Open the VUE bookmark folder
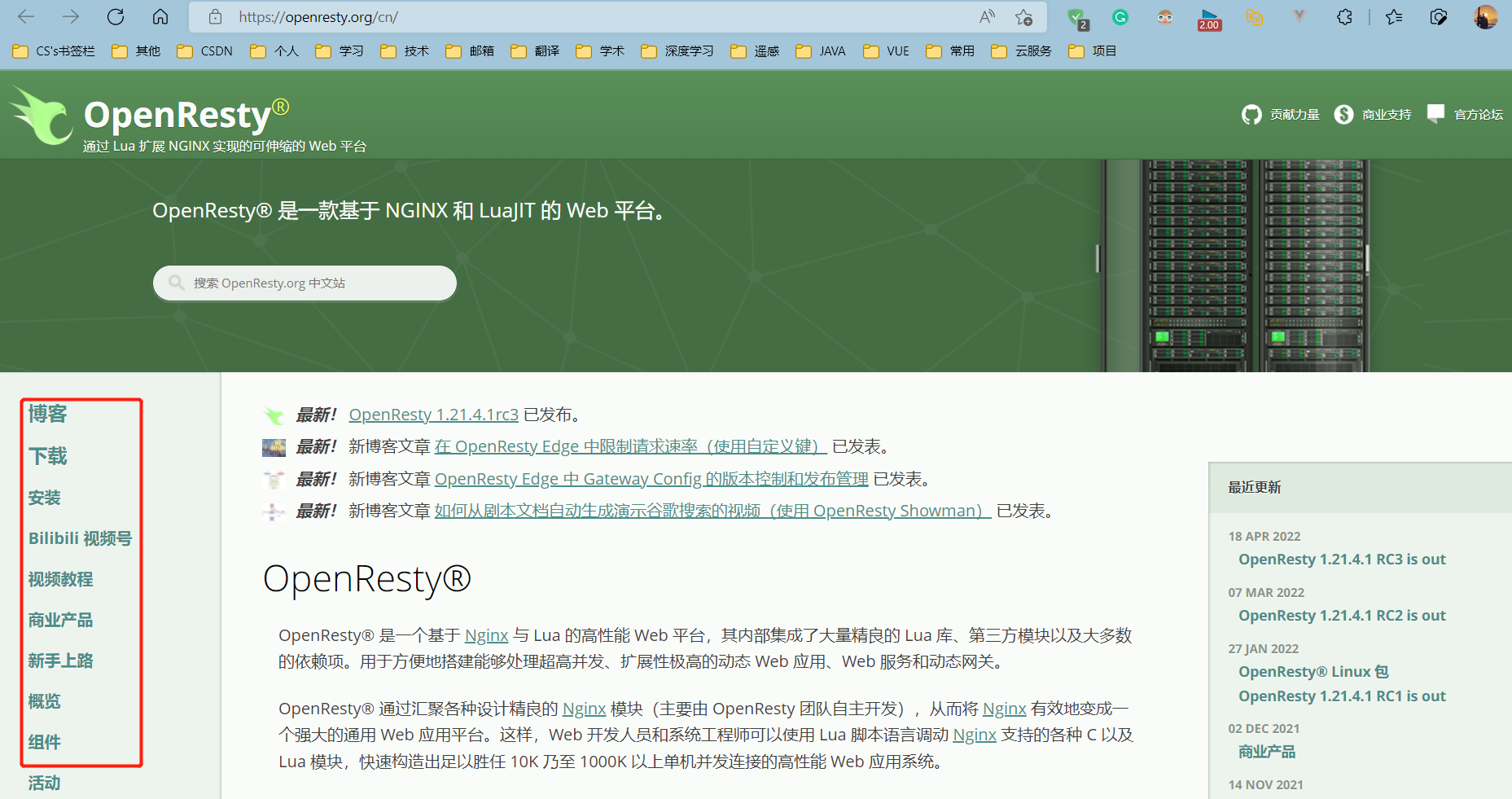Screen dimensions: 1512x799 [886, 51]
